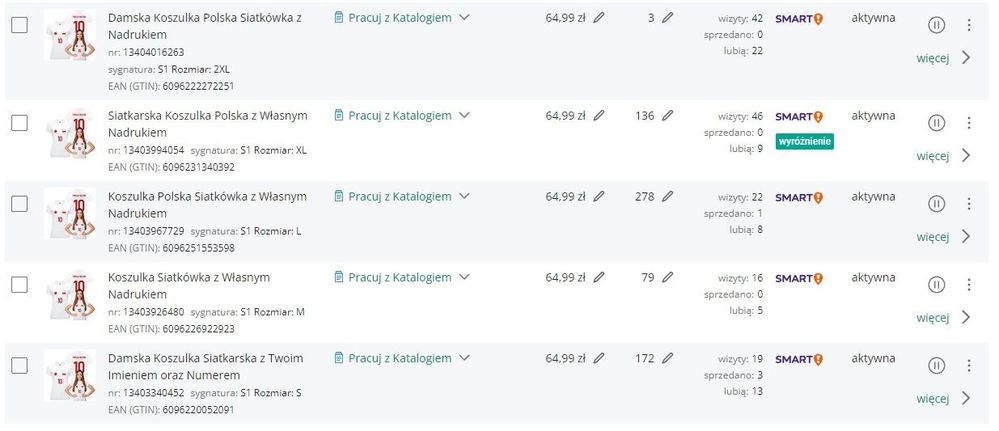Open Pracuj z Katalogiem arrow for Rozmiar L
This screenshot has height=431, width=999.
[464, 197]
